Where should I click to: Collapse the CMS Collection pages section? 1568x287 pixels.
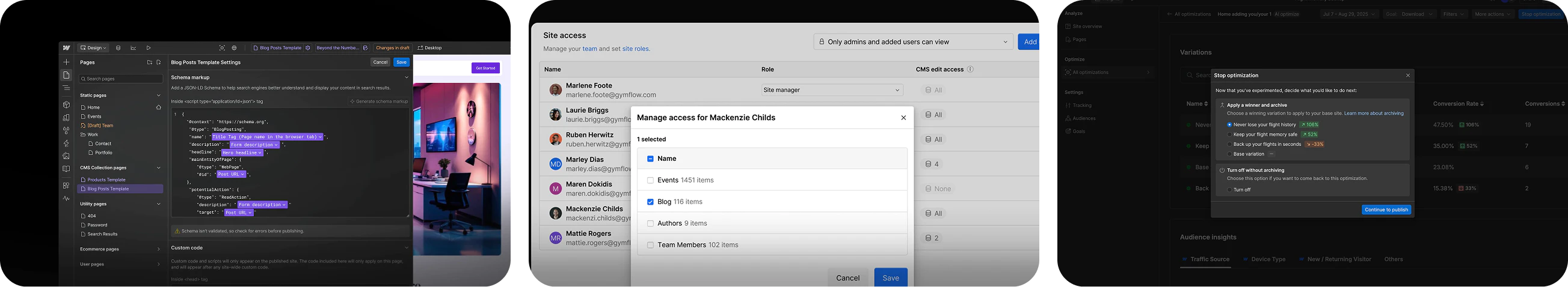coord(159,168)
